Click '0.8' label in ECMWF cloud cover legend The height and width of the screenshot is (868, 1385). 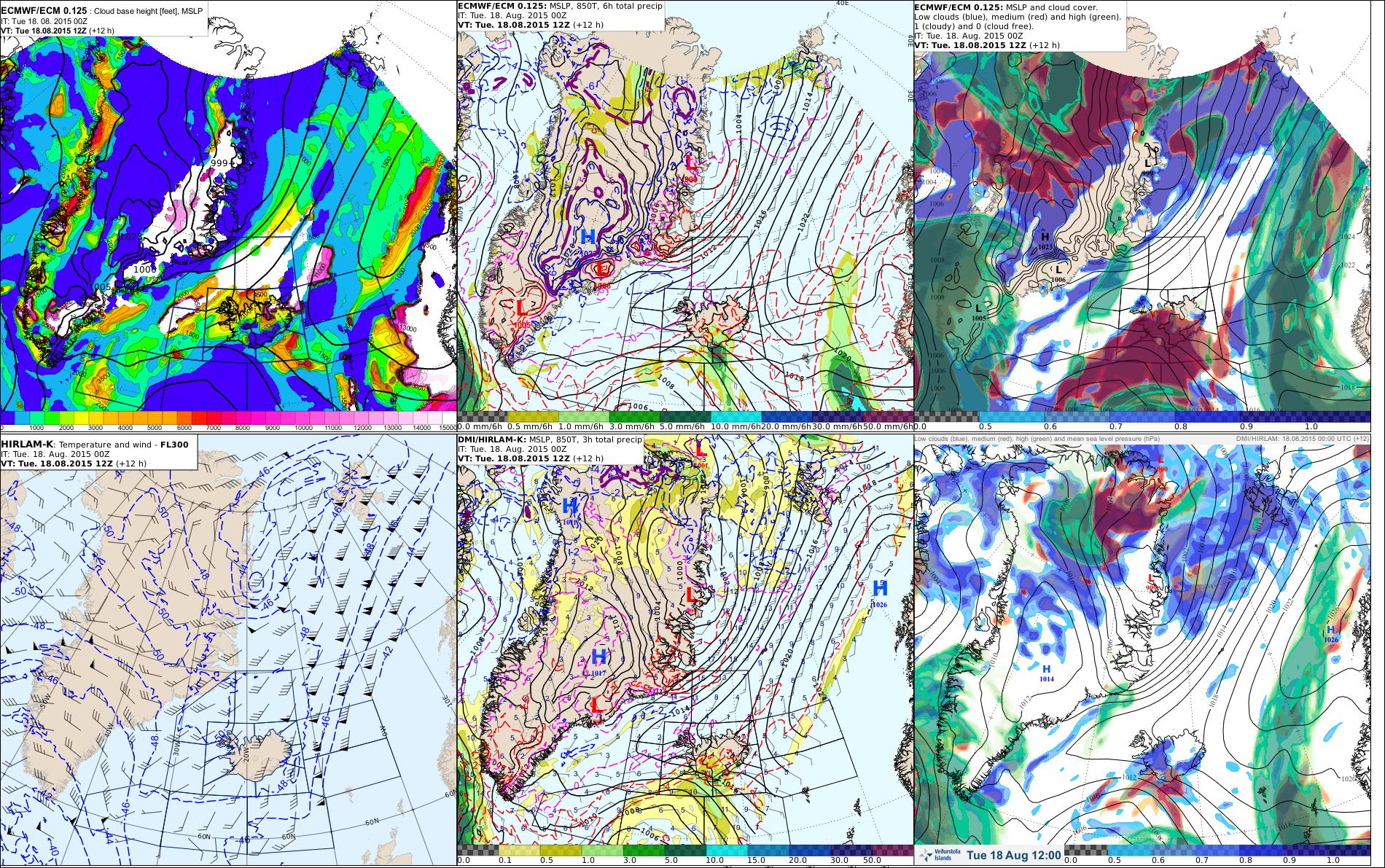point(1180,426)
